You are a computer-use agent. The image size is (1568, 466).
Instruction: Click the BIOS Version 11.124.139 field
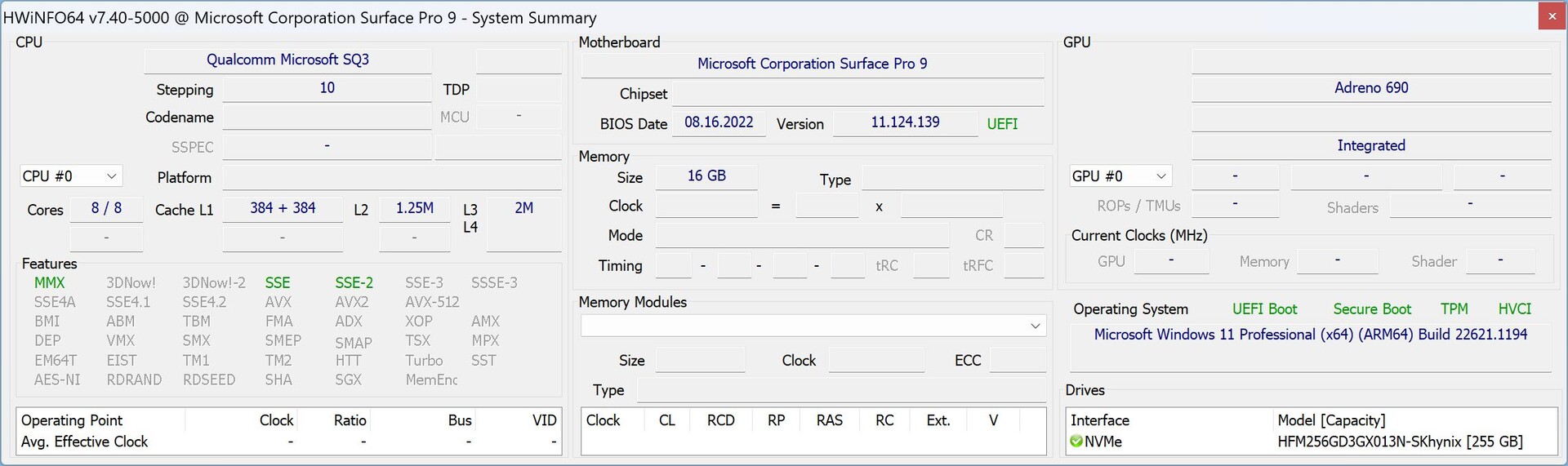tap(905, 122)
